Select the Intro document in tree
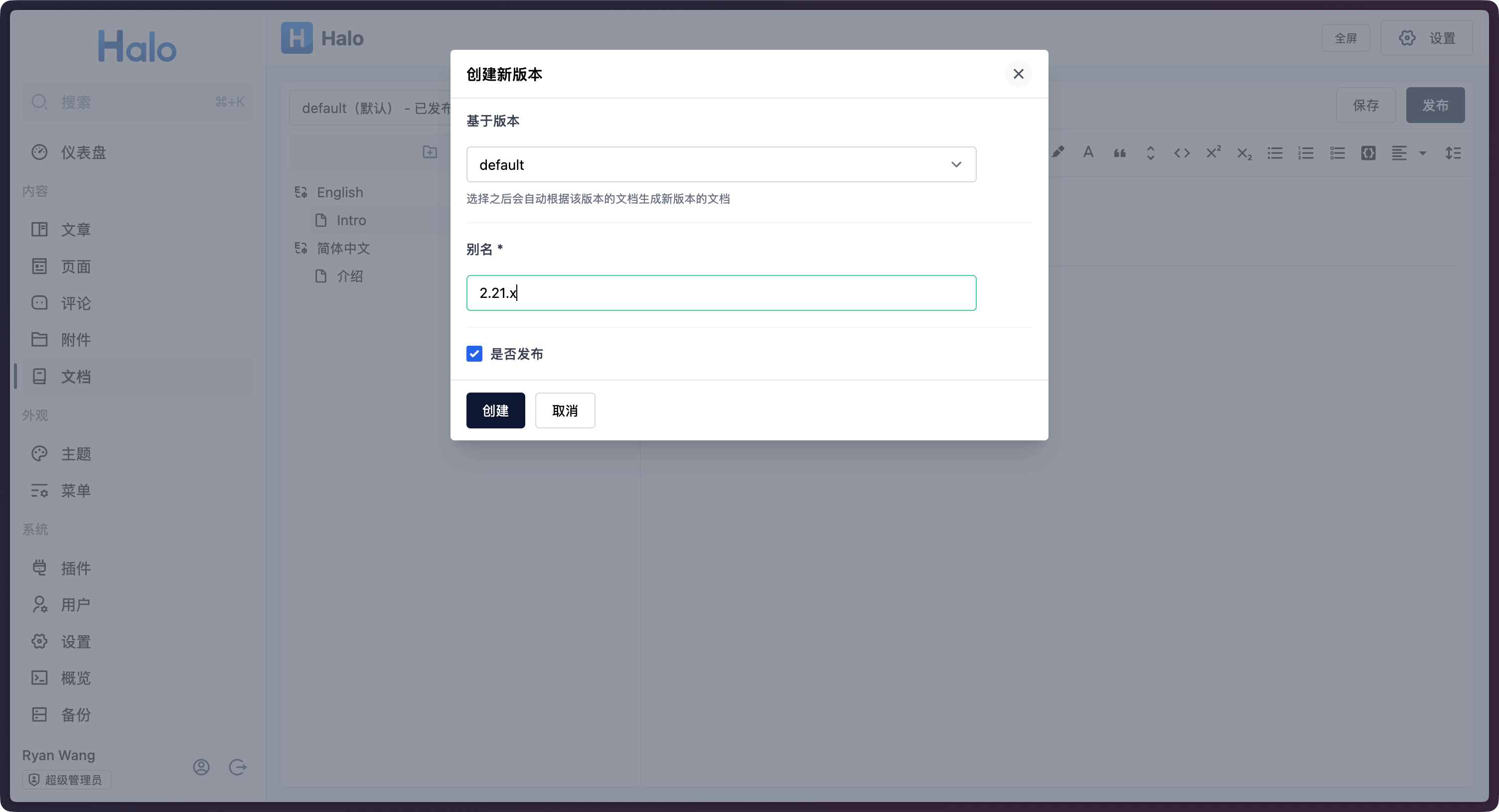The image size is (1499, 812). tap(351, 221)
